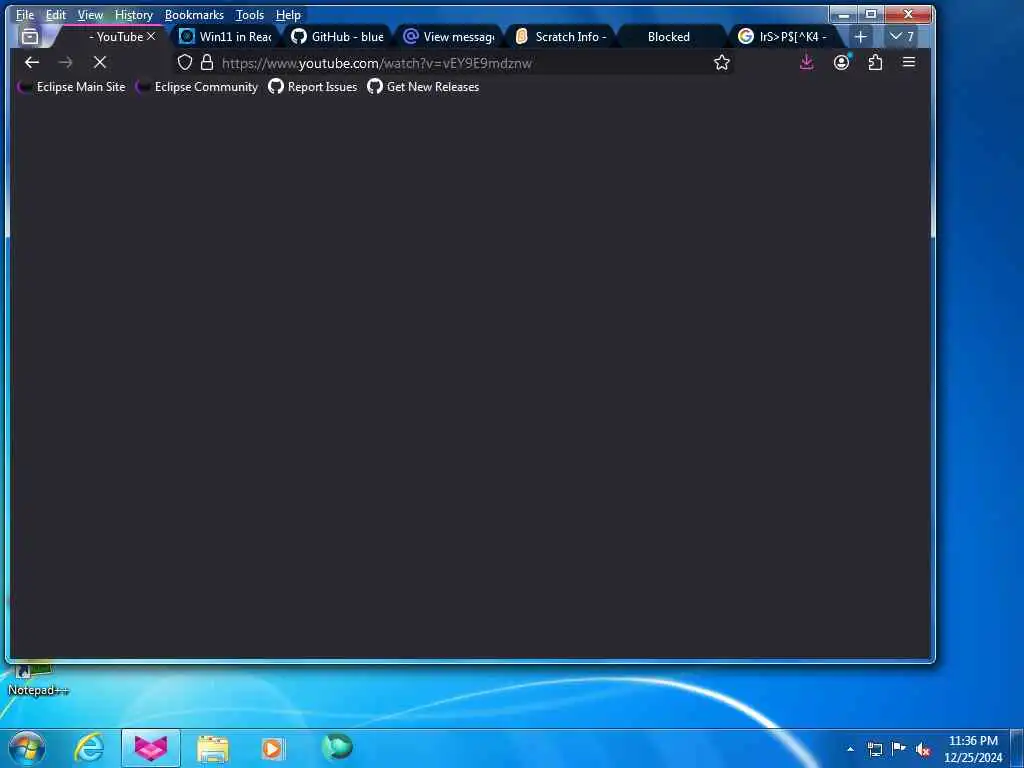Bookmark this page with the star
The width and height of the screenshot is (1024, 768).
(x=722, y=63)
